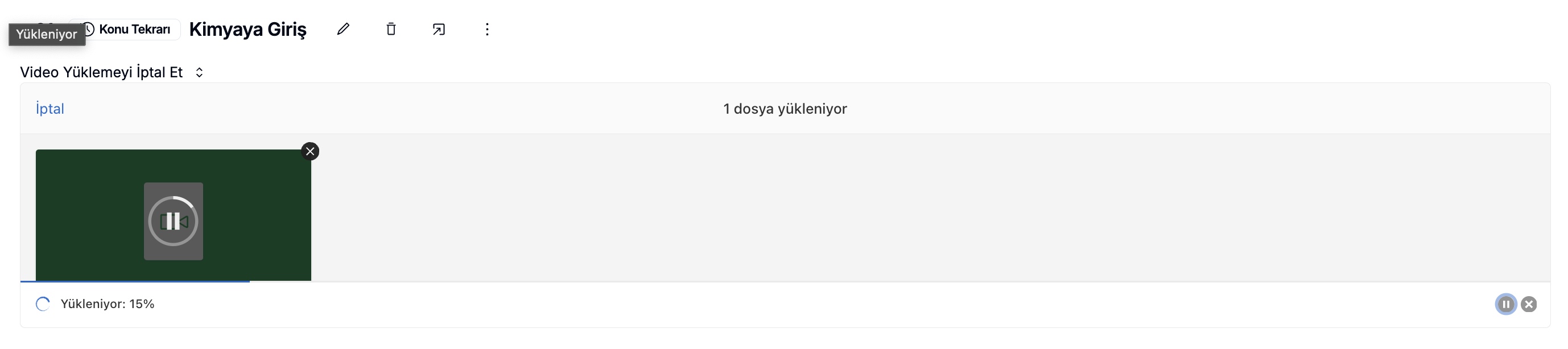Screen dimensions: 1568x349
Task: Pause the upload from the status bar
Action: tap(1506, 304)
